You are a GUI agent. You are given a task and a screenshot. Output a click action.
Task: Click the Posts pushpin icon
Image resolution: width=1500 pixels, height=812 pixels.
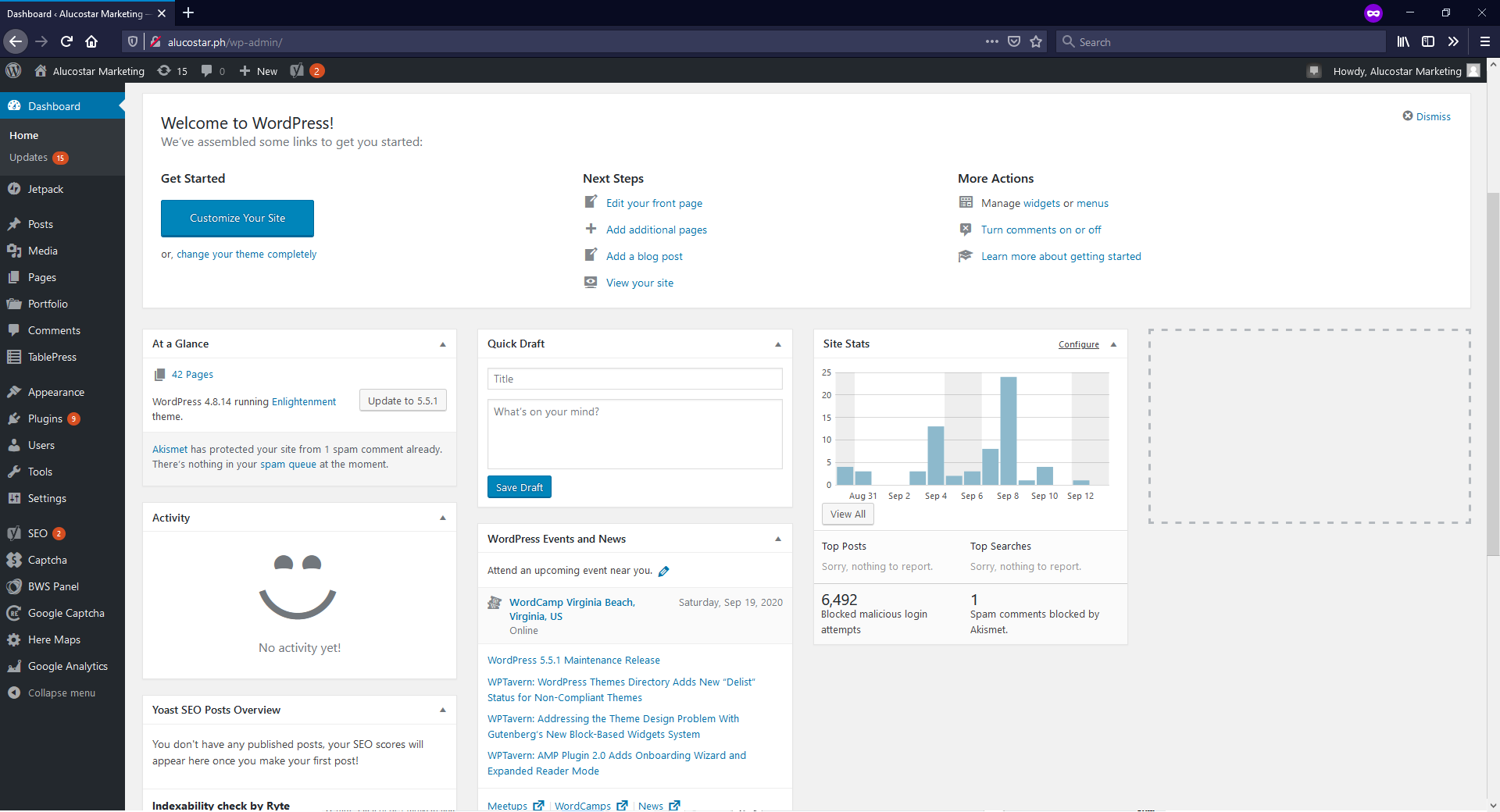pyautogui.click(x=14, y=224)
